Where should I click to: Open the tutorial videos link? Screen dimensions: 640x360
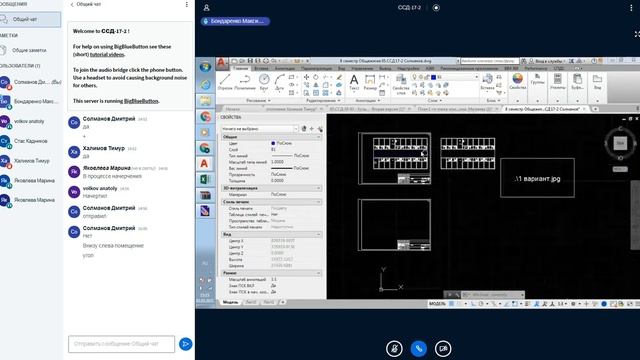click(107, 54)
